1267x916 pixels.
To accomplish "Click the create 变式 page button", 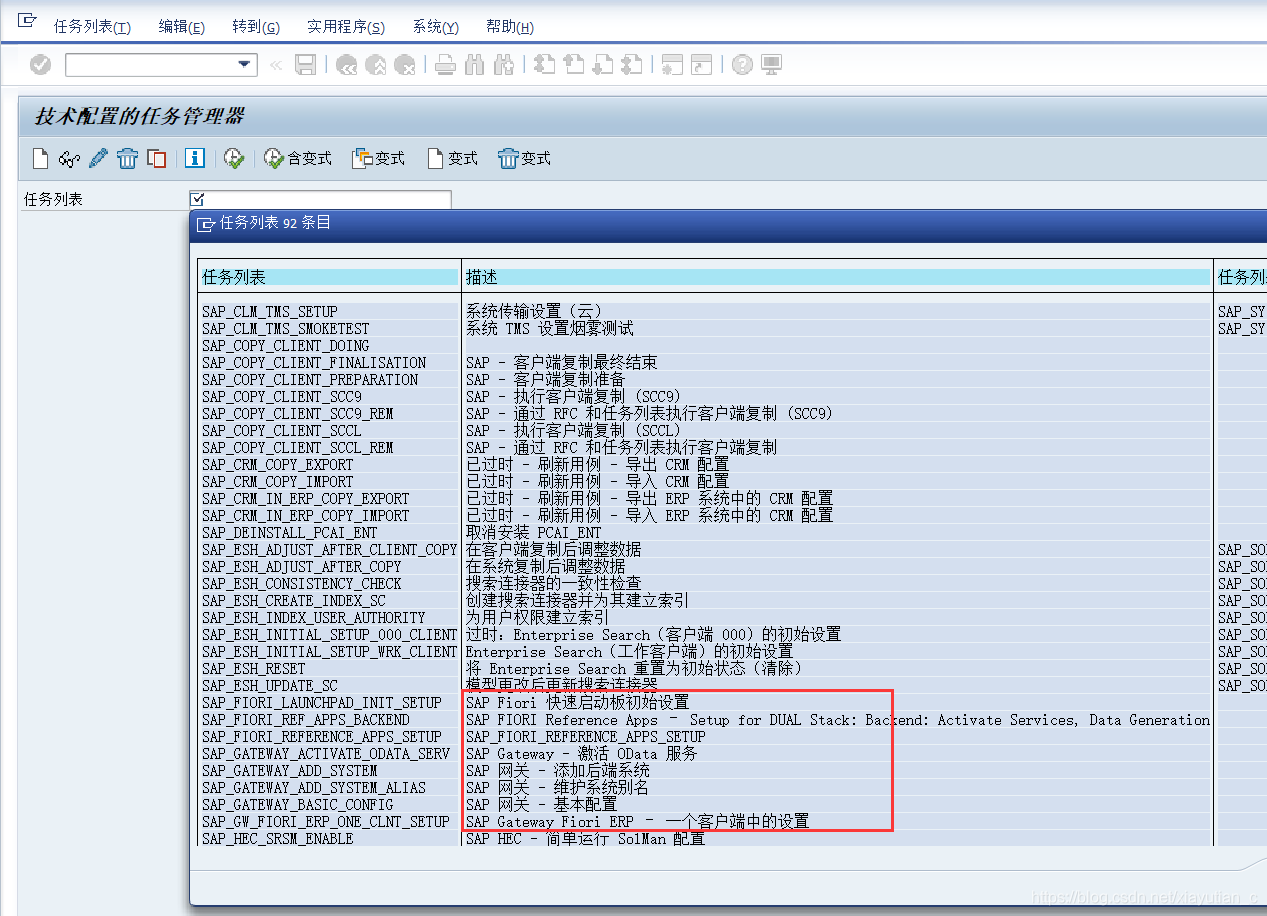I will (x=452, y=158).
